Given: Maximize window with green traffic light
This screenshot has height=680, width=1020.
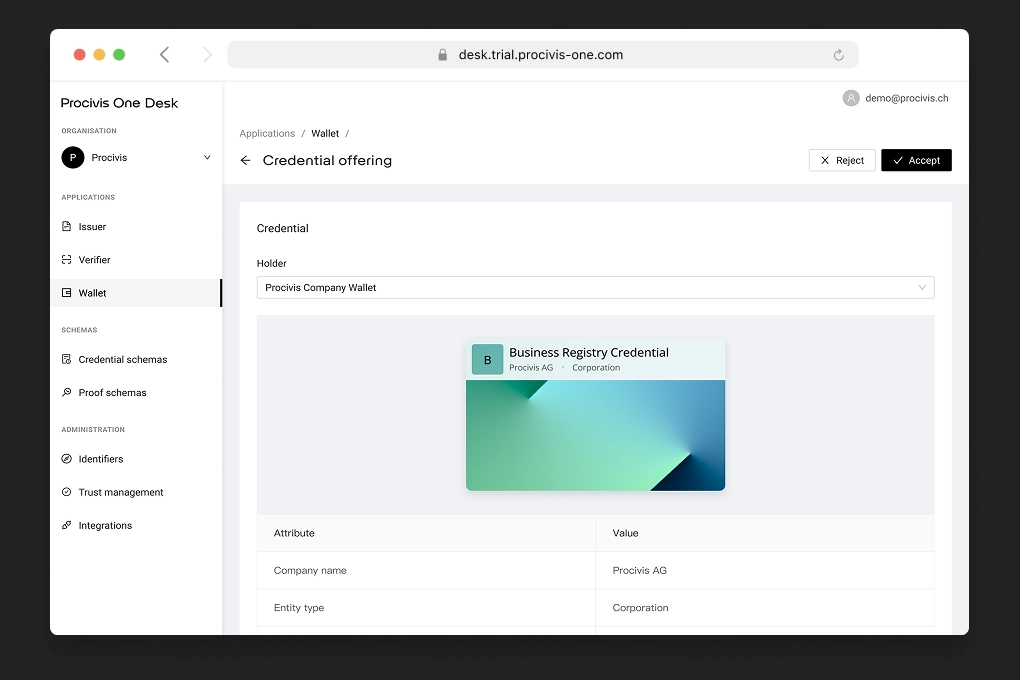Looking at the screenshot, I should point(119,55).
